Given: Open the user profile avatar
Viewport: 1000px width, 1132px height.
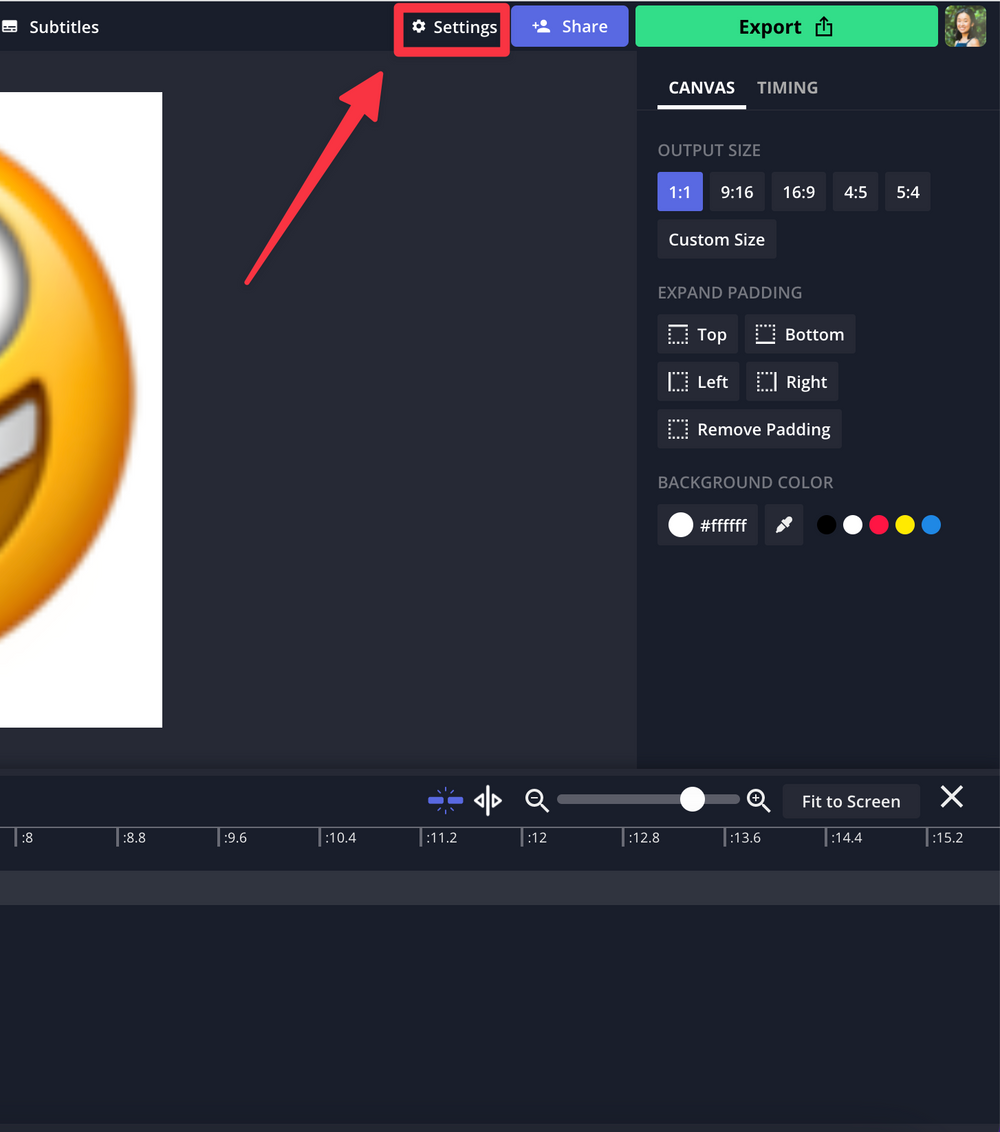Looking at the screenshot, I should tap(965, 27).
